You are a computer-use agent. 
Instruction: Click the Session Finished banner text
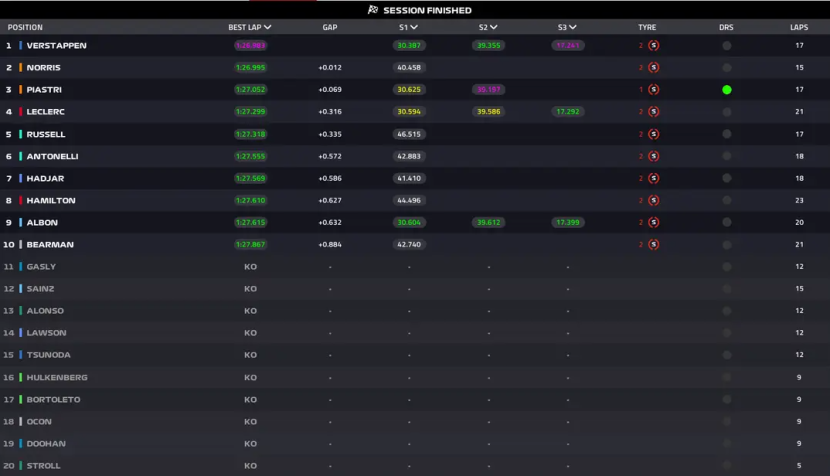point(427,10)
